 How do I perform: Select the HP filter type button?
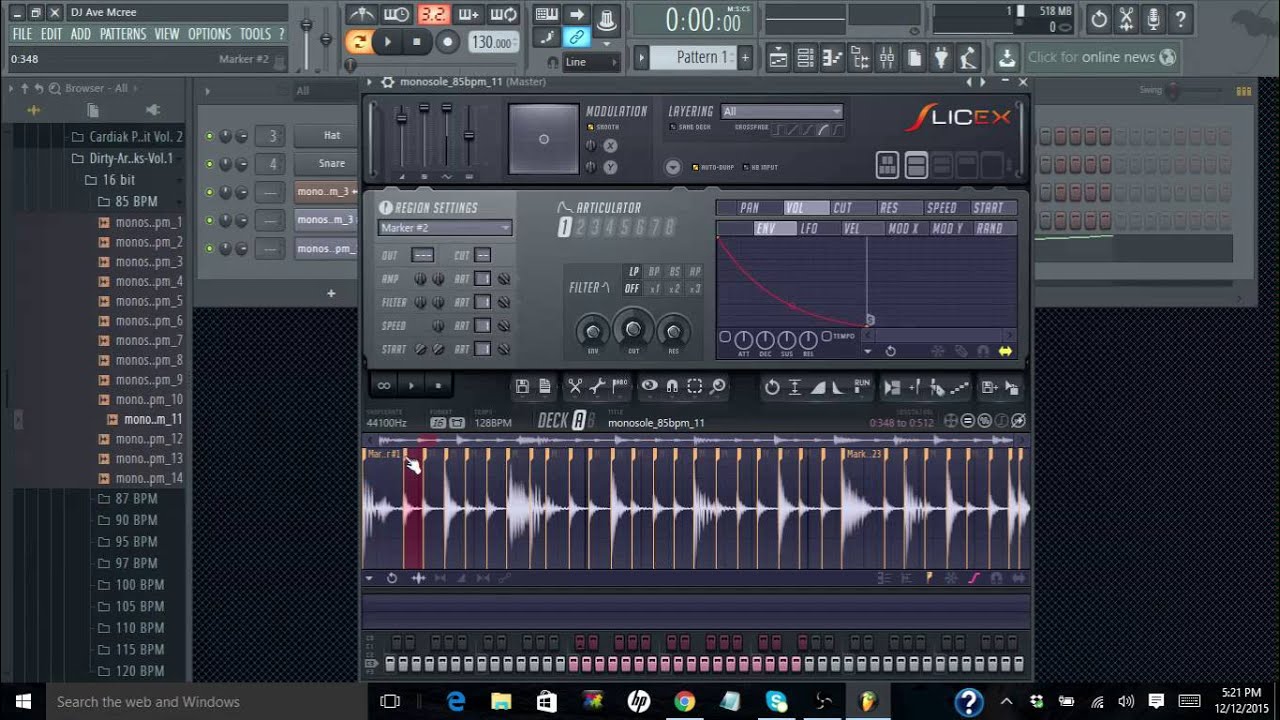[694, 272]
